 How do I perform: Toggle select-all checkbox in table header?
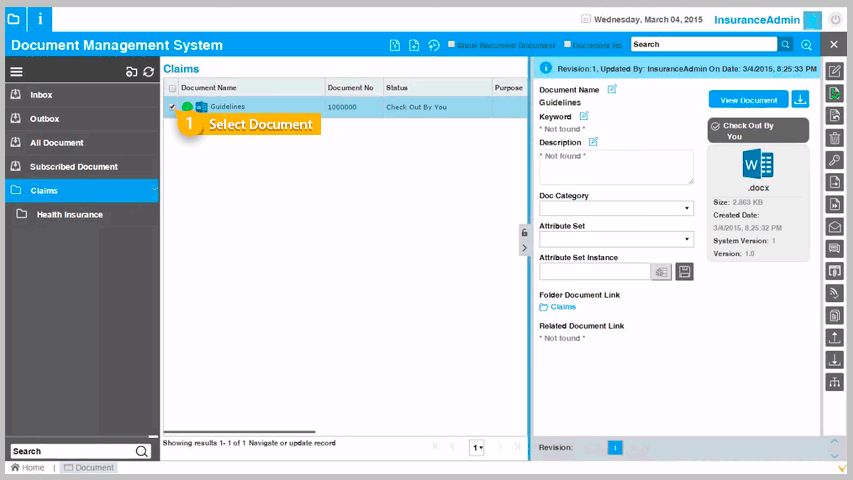pos(172,88)
